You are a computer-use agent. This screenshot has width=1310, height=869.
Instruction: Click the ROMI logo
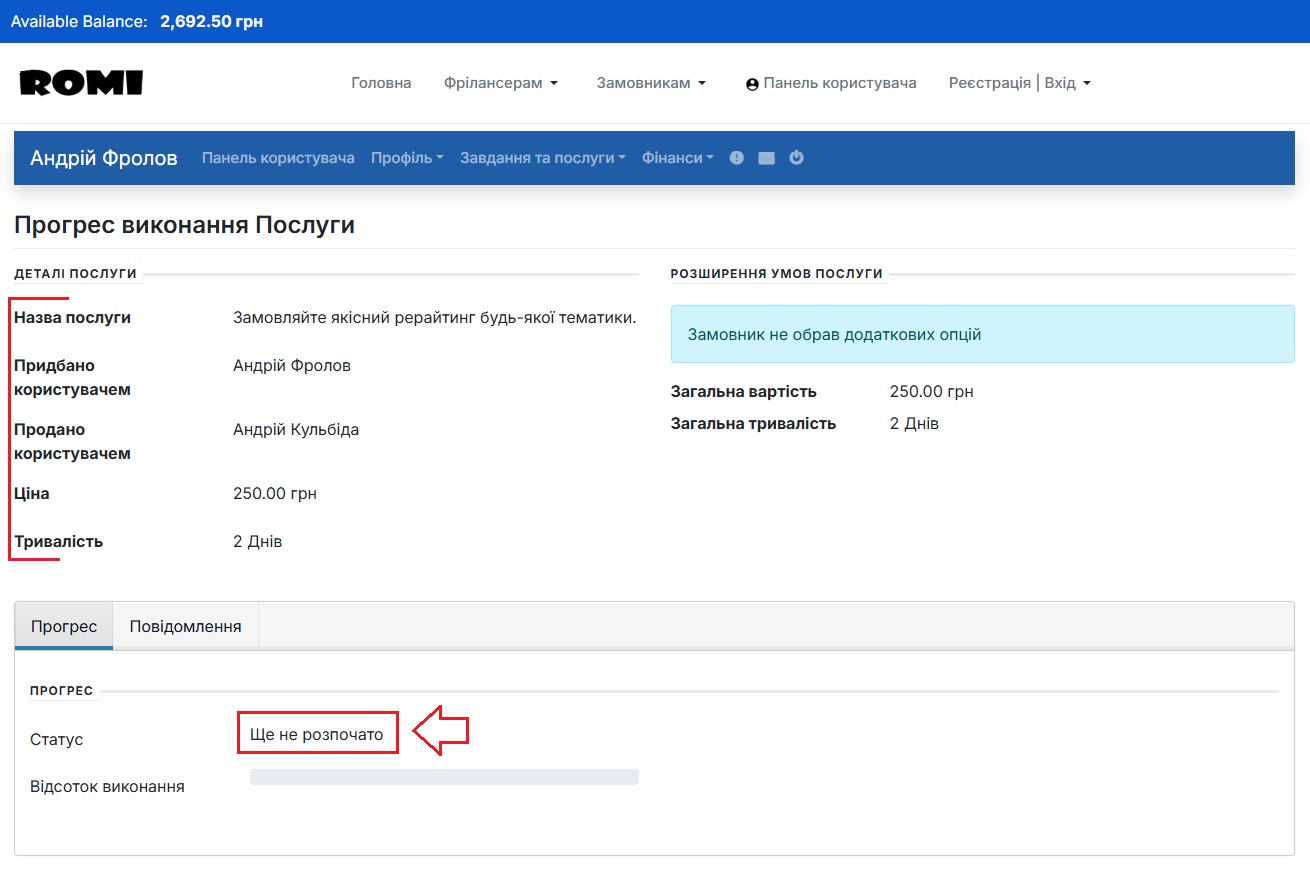point(81,83)
